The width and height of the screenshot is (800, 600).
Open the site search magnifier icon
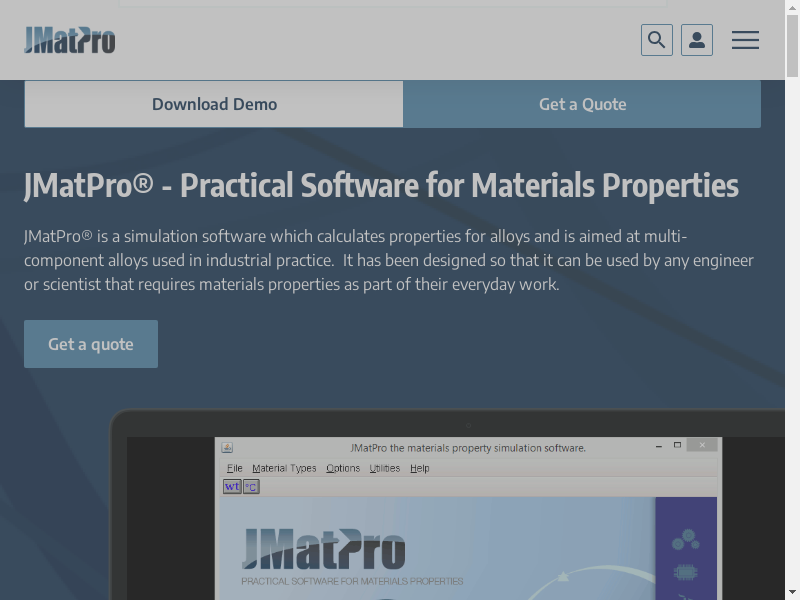[x=657, y=40]
